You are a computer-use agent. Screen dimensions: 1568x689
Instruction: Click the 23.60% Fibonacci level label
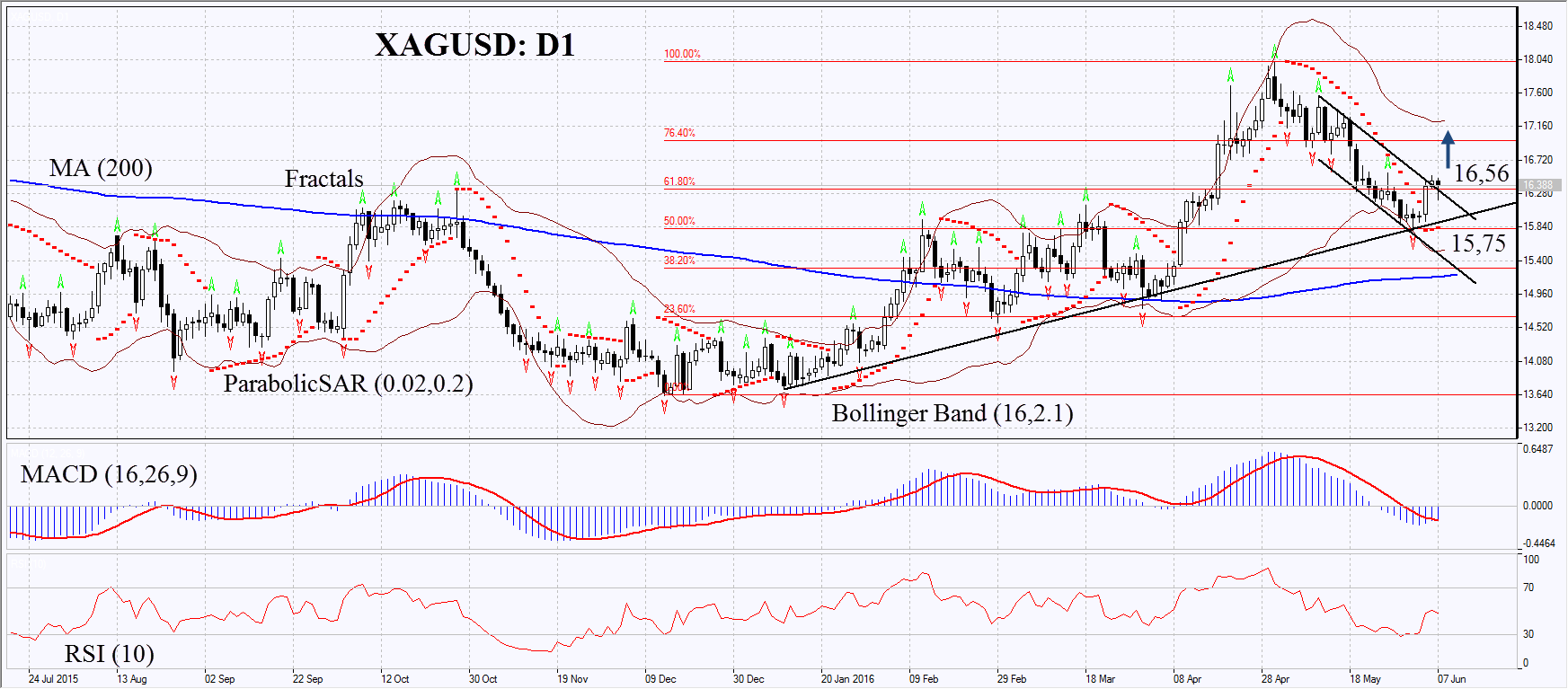click(679, 309)
